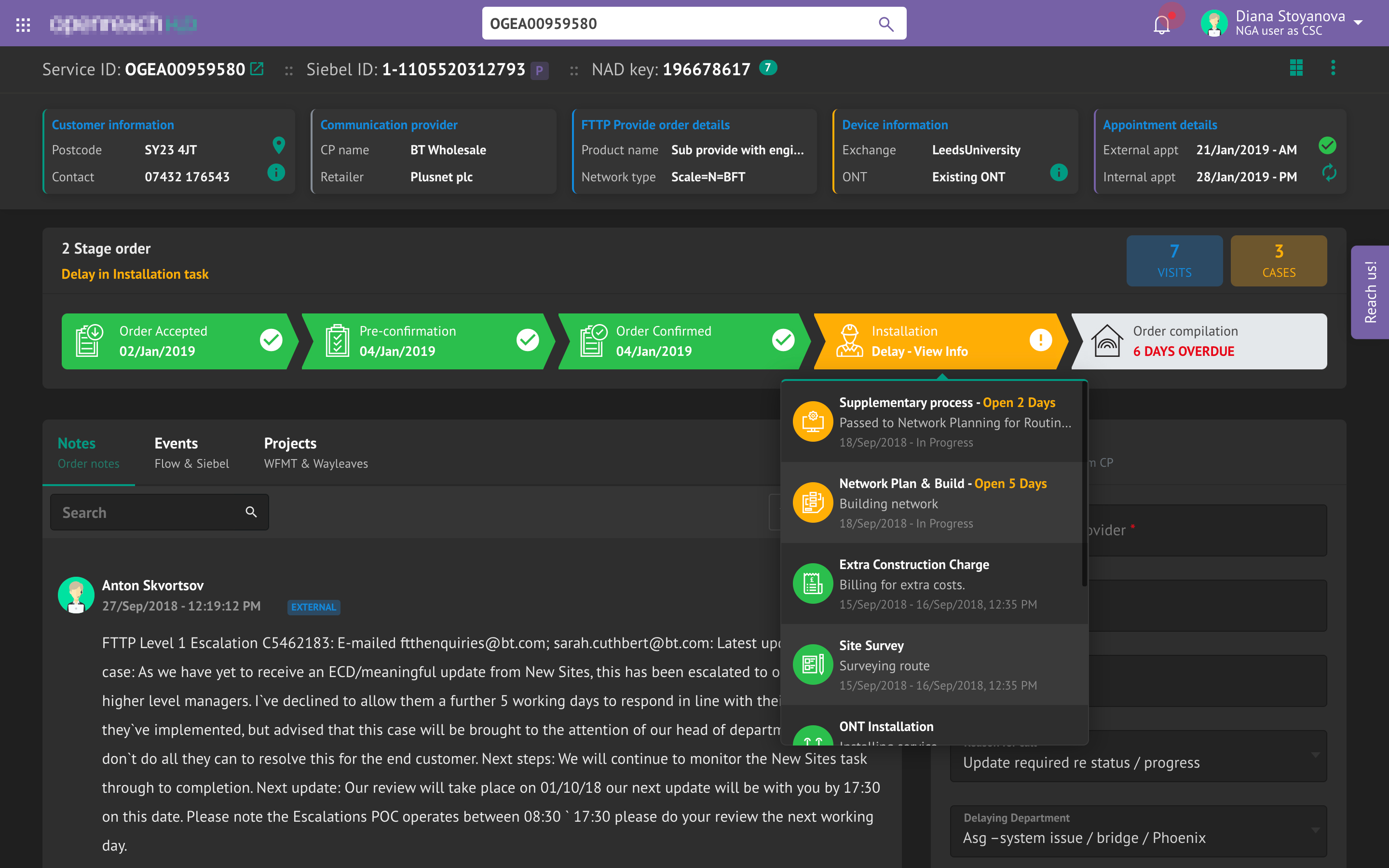This screenshot has width=1389, height=868.
Task: Click the grid view icon
Action: pyautogui.click(x=1296, y=68)
